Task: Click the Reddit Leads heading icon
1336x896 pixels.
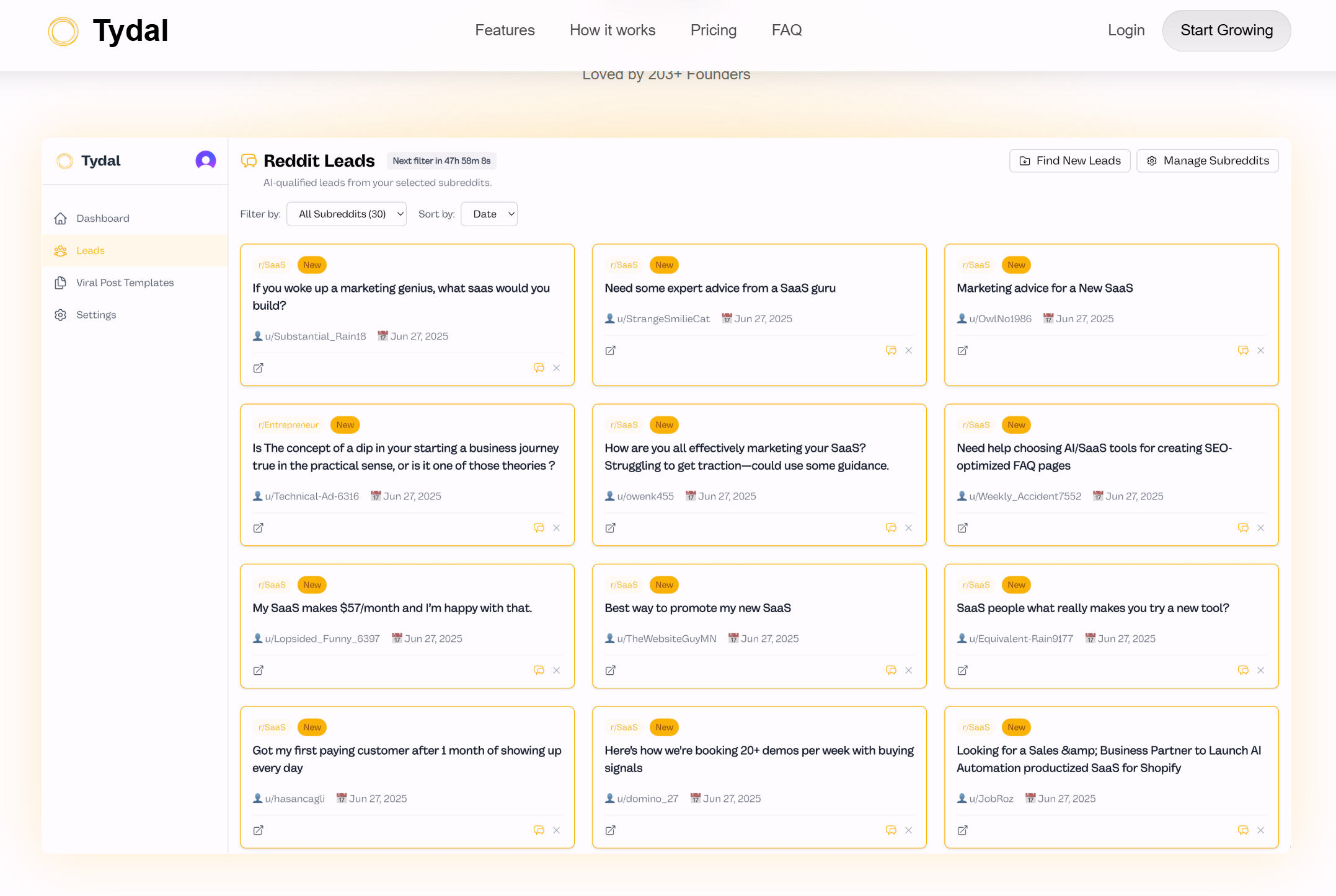Action: [249, 160]
